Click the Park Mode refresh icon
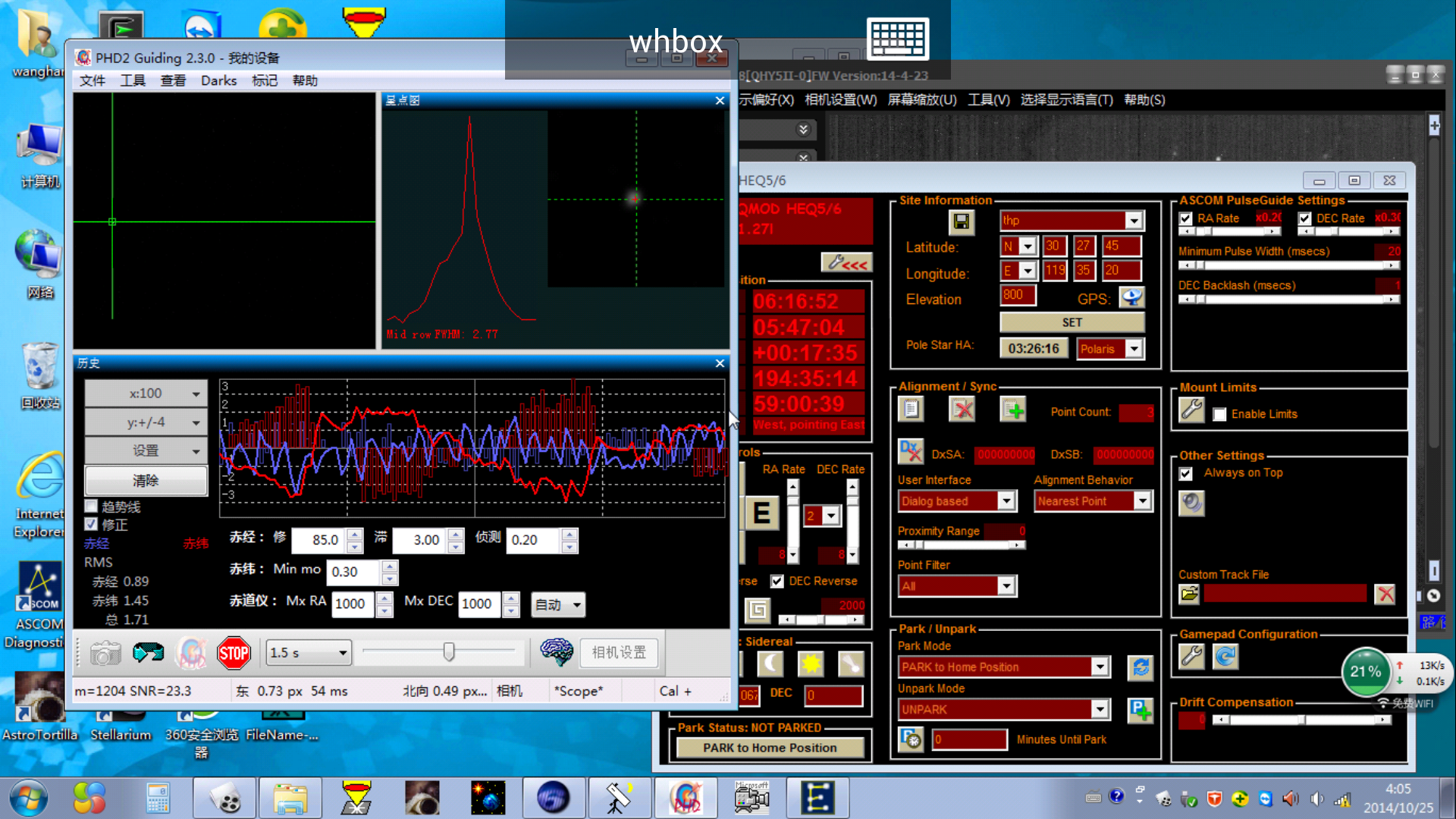1456x819 pixels. tap(1141, 667)
